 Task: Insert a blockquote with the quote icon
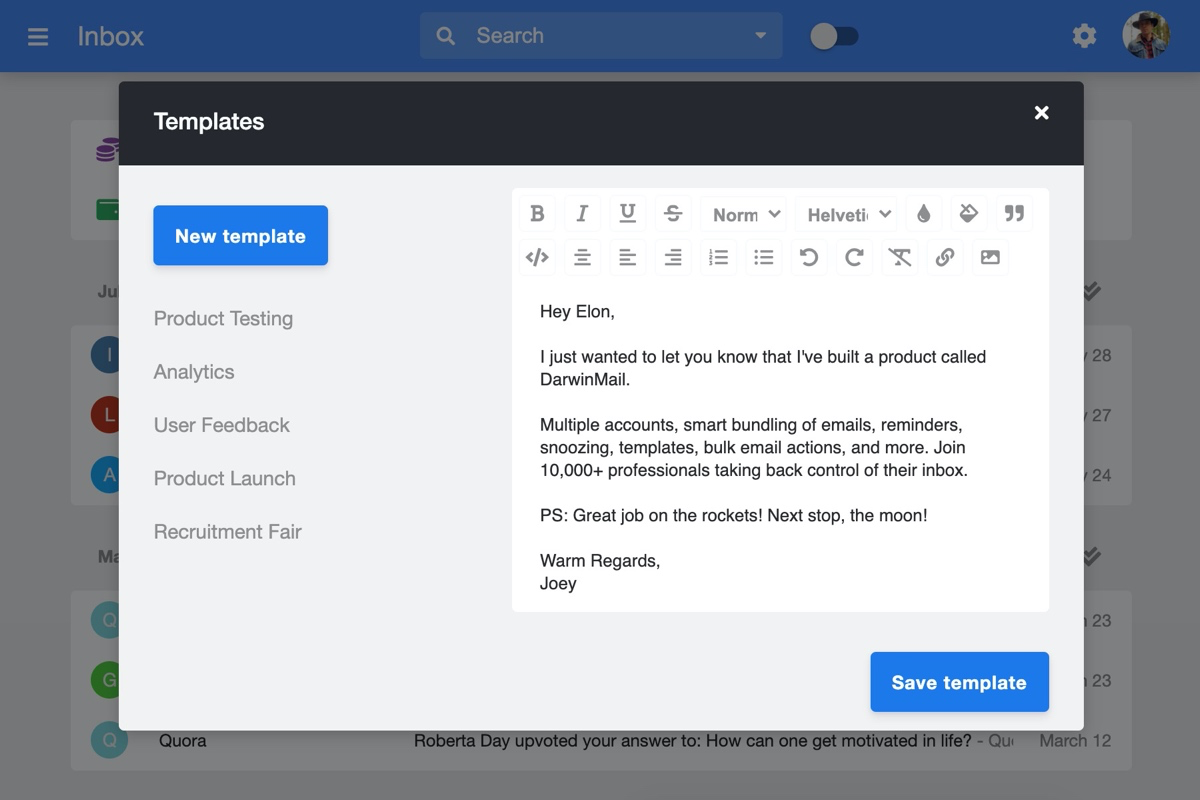coord(1014,213)
